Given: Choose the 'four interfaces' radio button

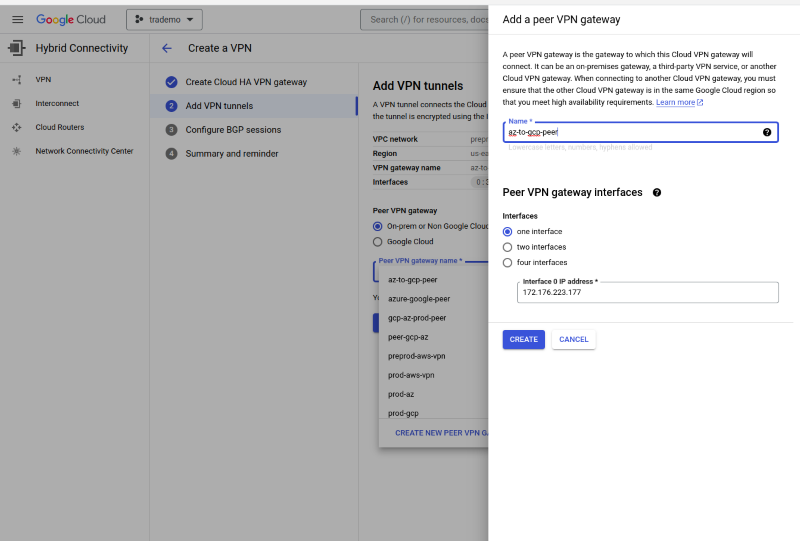Looking at the screenshot, I should tap(508, 263).
